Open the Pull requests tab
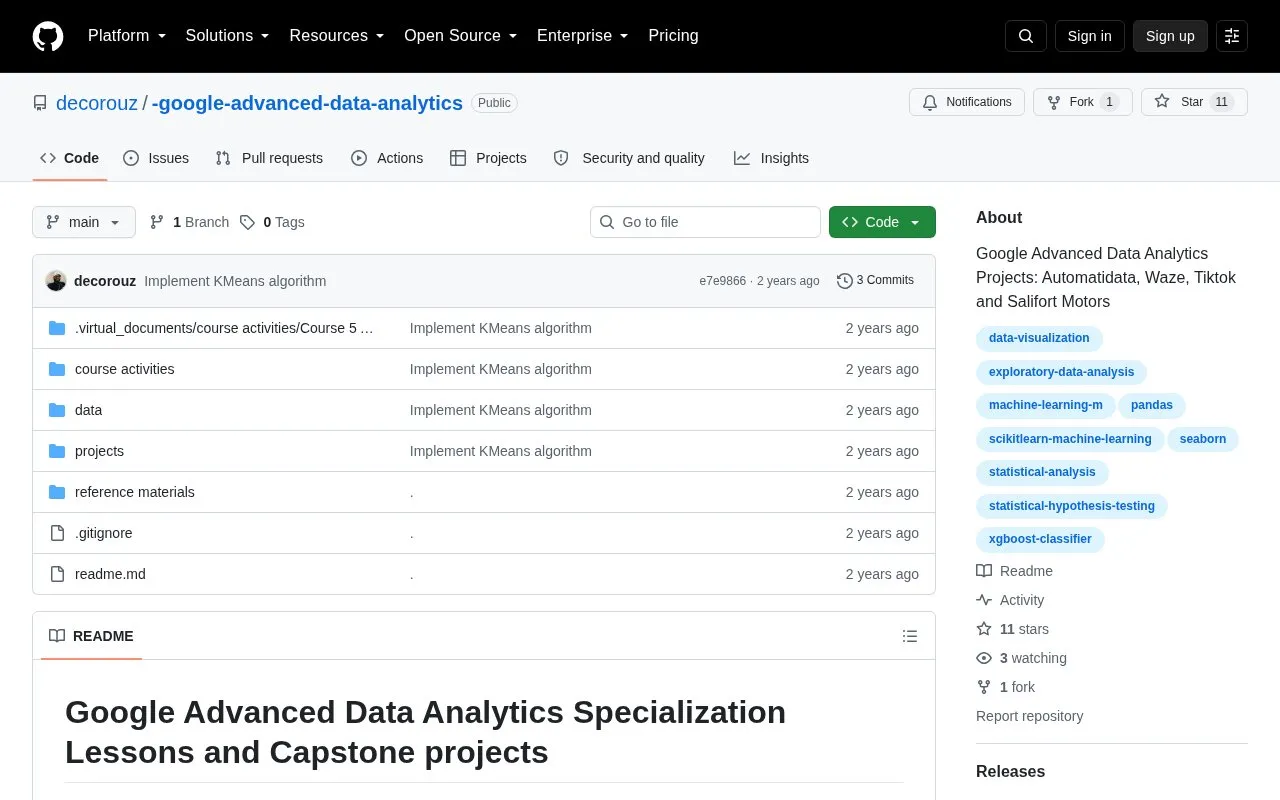The width and height of the screenshot is (1280, 800). tap(269, 158)
